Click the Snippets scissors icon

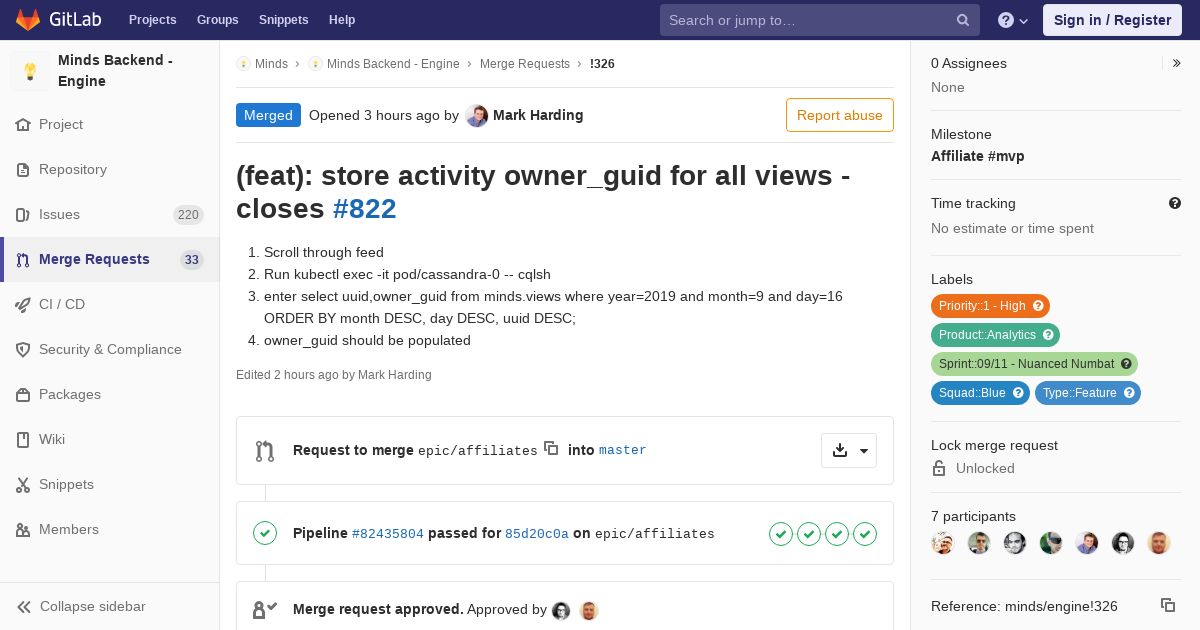click(23, 485)
